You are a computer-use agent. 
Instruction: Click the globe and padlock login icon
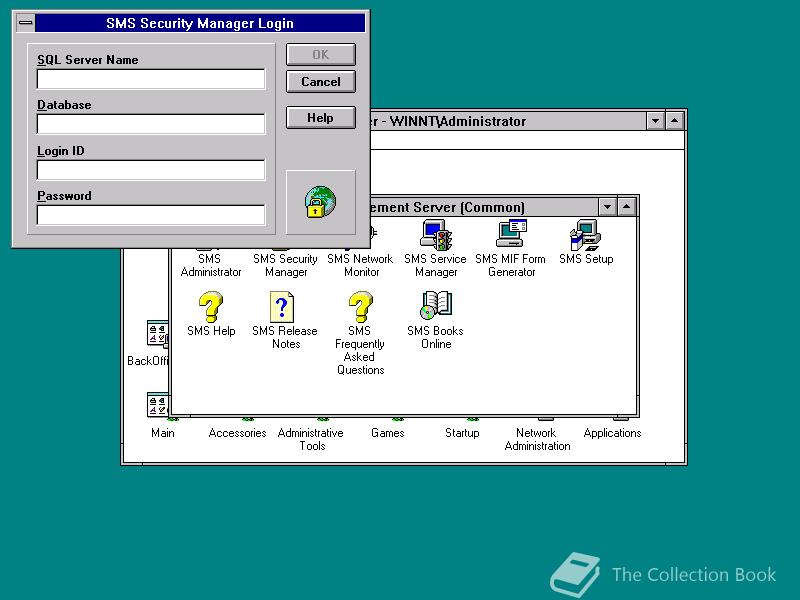[320, 202]
